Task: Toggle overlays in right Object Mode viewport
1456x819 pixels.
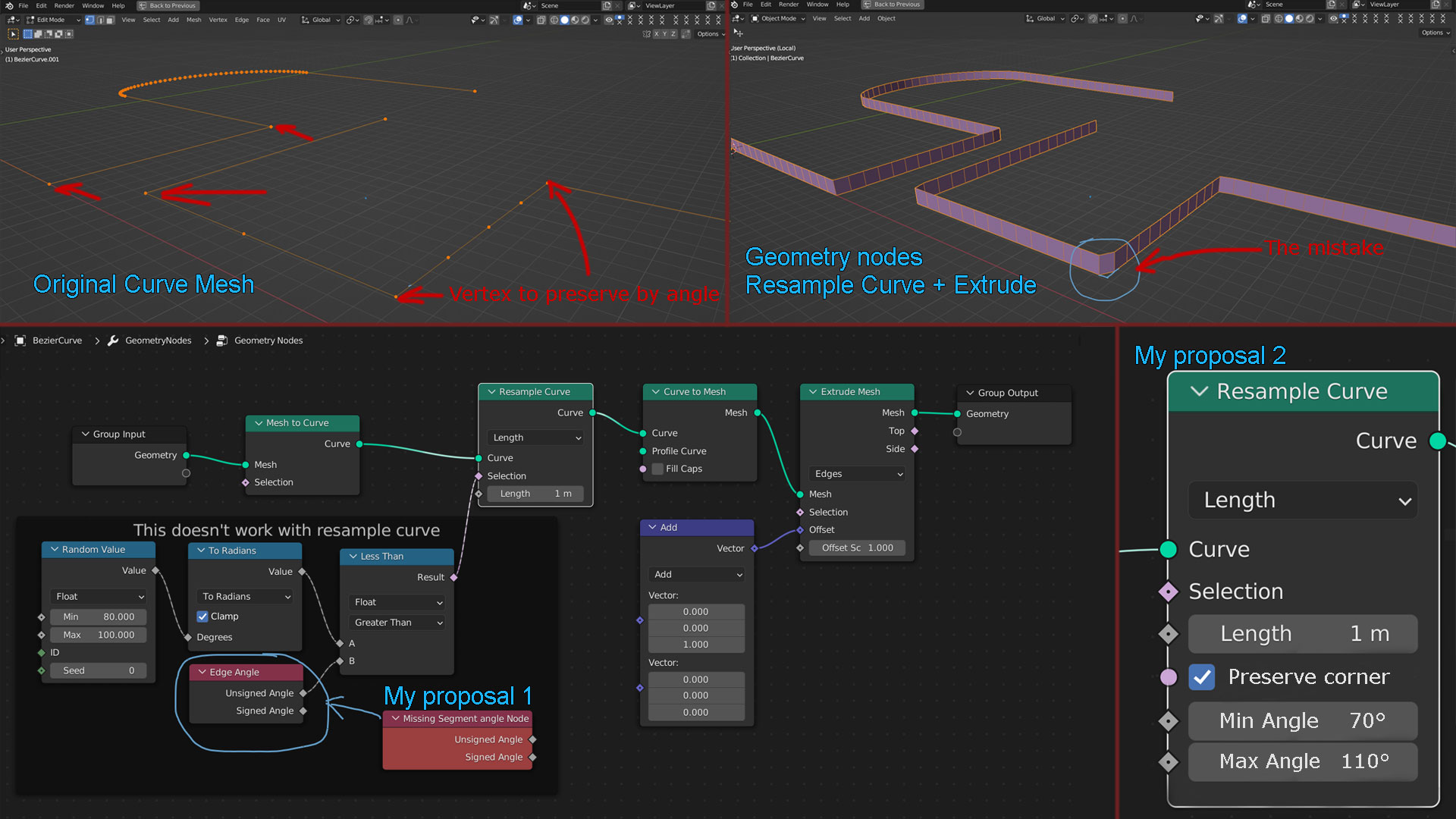Action: tap(1242, 18)
